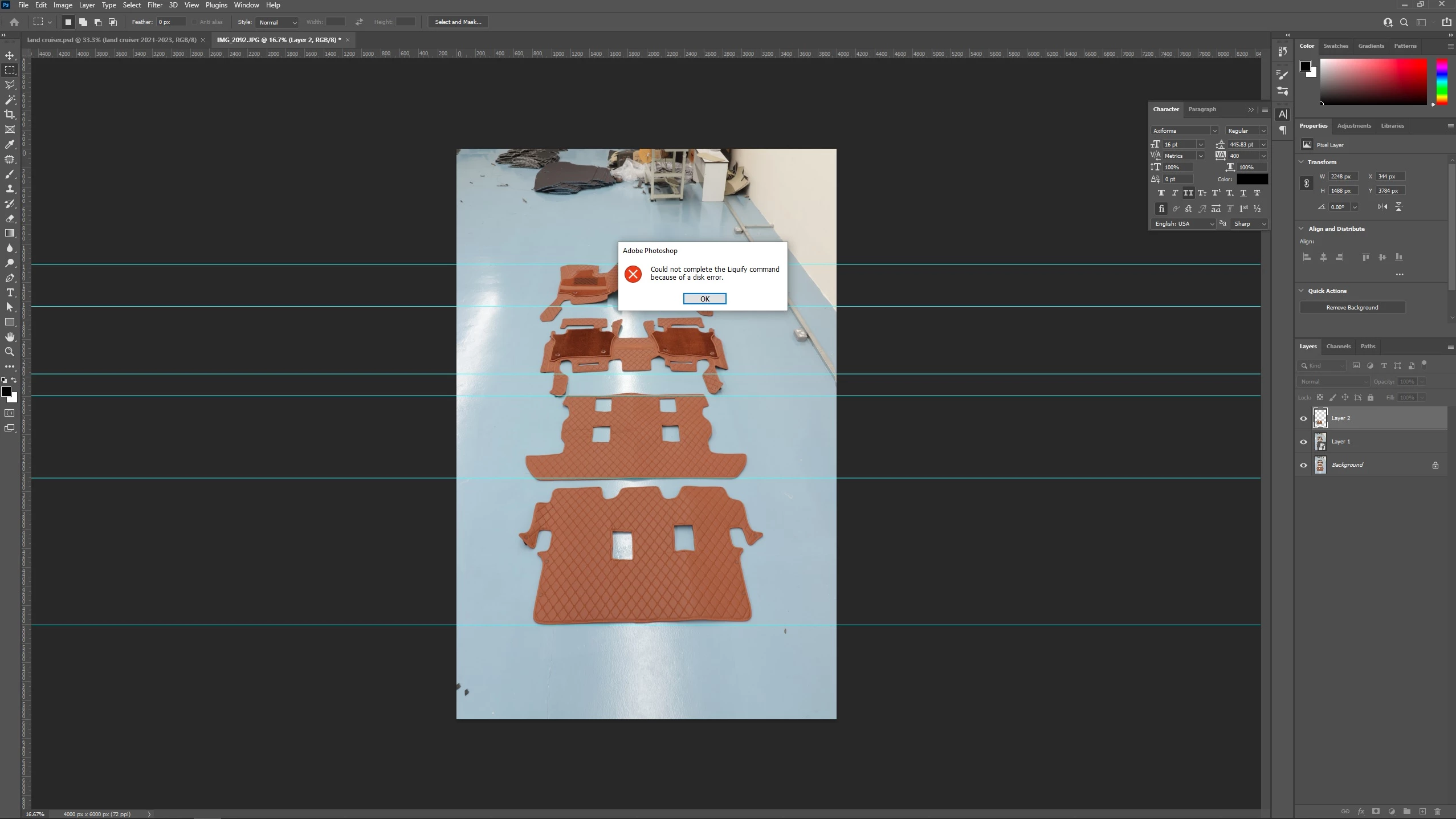The height and width of the screenshot is (819, 1456).
Task: Hide the Background layer
Action: click(x=1303, y=465)
